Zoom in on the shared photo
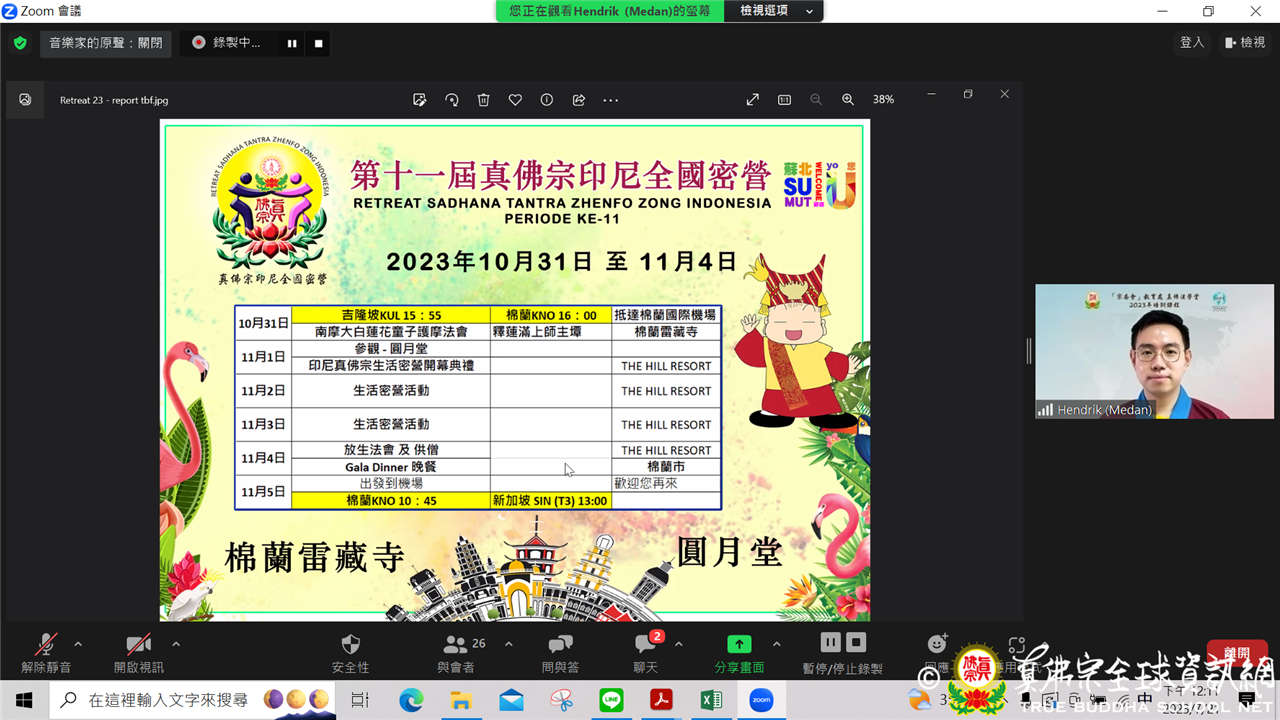1280x720 pixels. click(x=848, y=100)
